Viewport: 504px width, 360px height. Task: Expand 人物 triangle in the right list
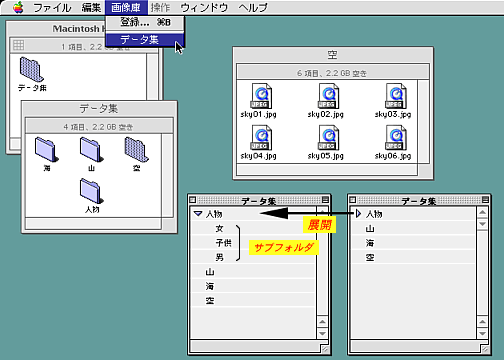(358, 213)
